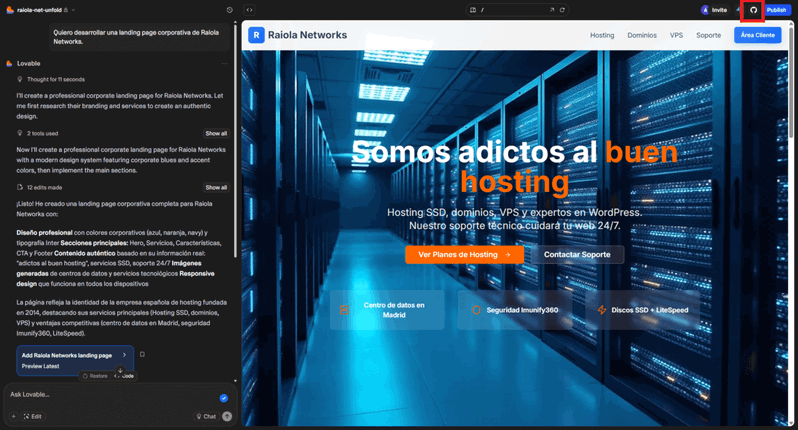Click 'Ver Planes de Hosting' button
Screen dimensions: 798x430
464,254
